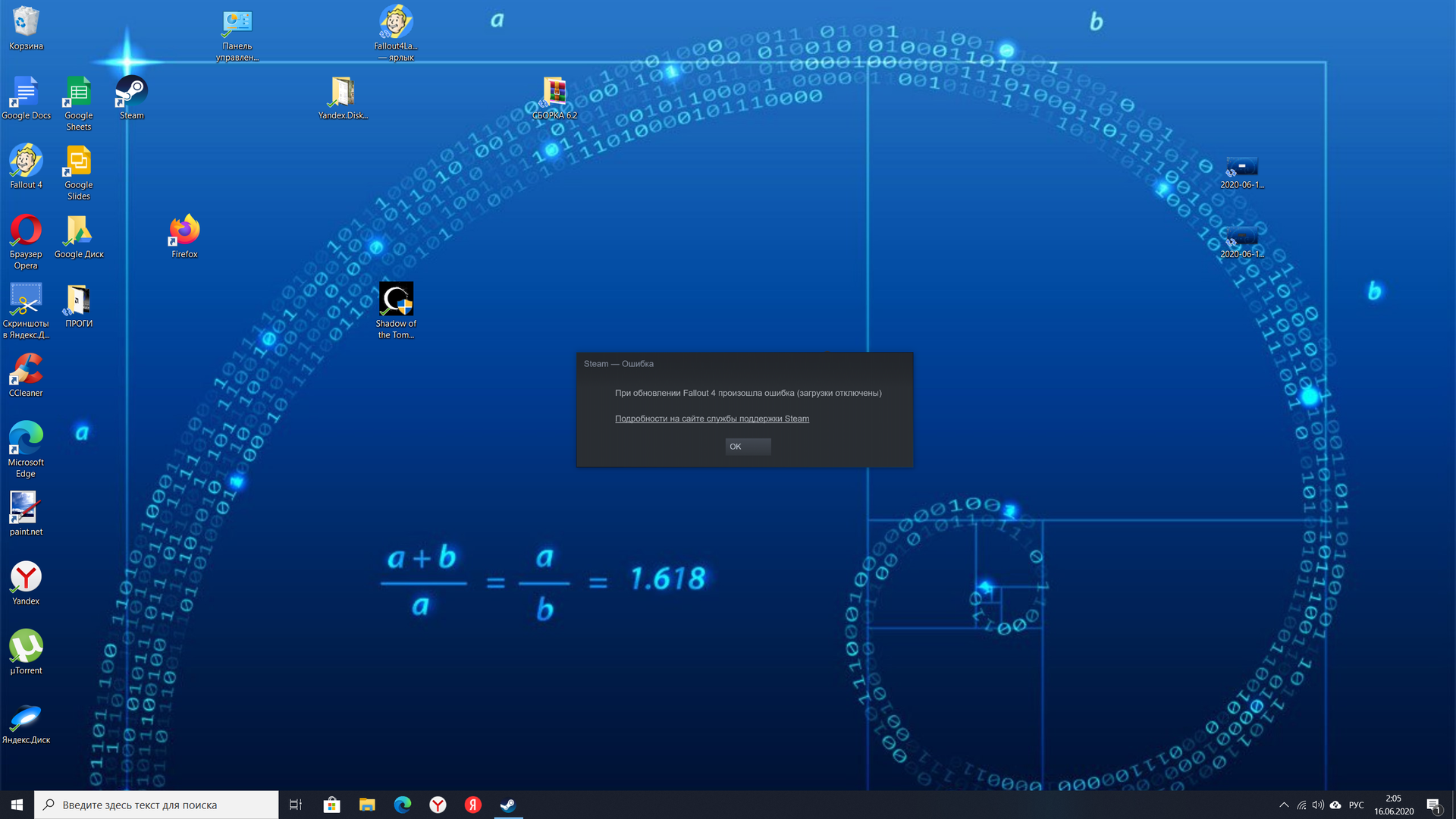Expand the hidden system tray icons
This screenshot has width=1456, height=819.
point(1283,805)
